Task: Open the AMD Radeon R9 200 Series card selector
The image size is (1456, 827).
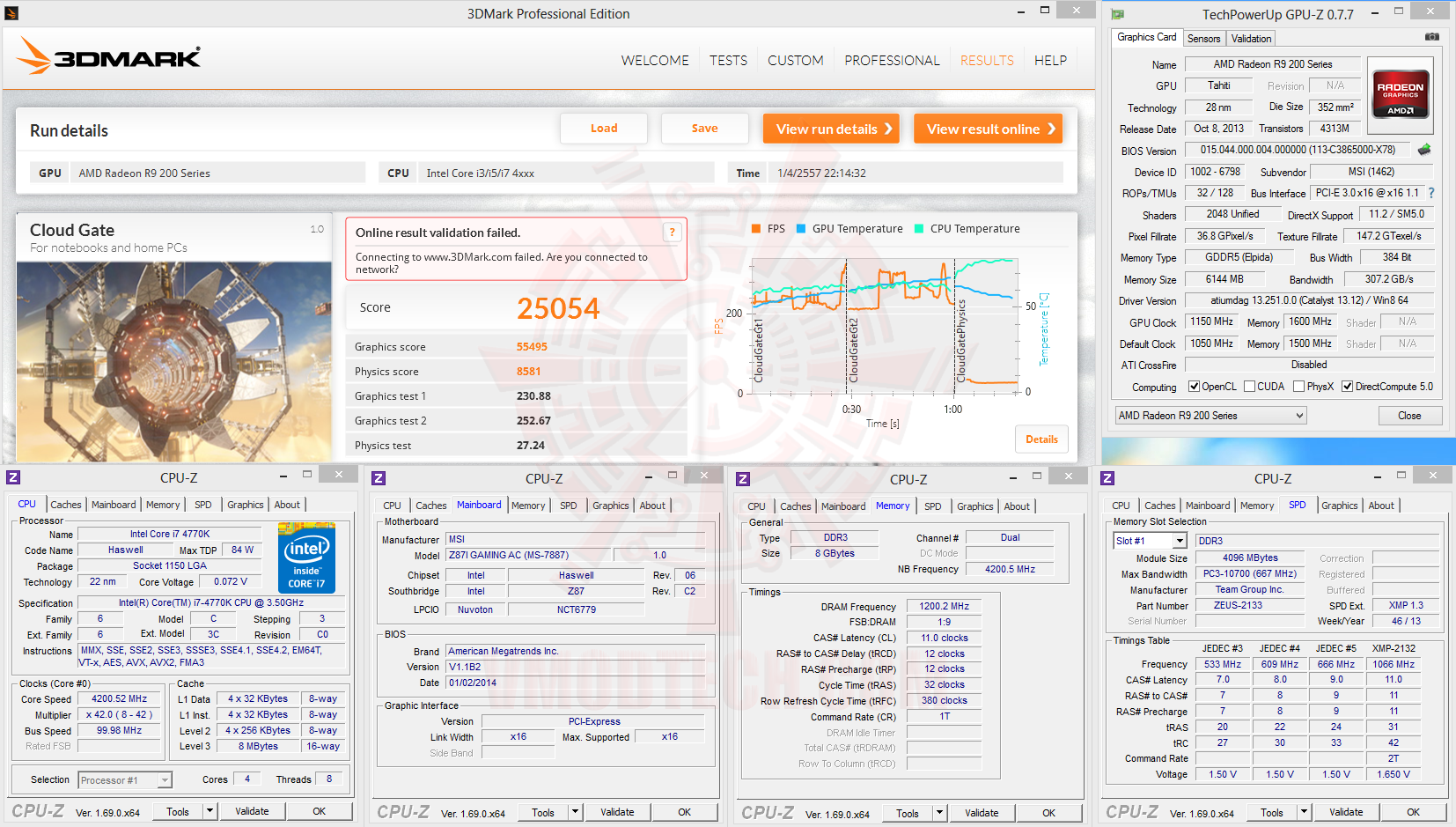Action: [1210, 416]
